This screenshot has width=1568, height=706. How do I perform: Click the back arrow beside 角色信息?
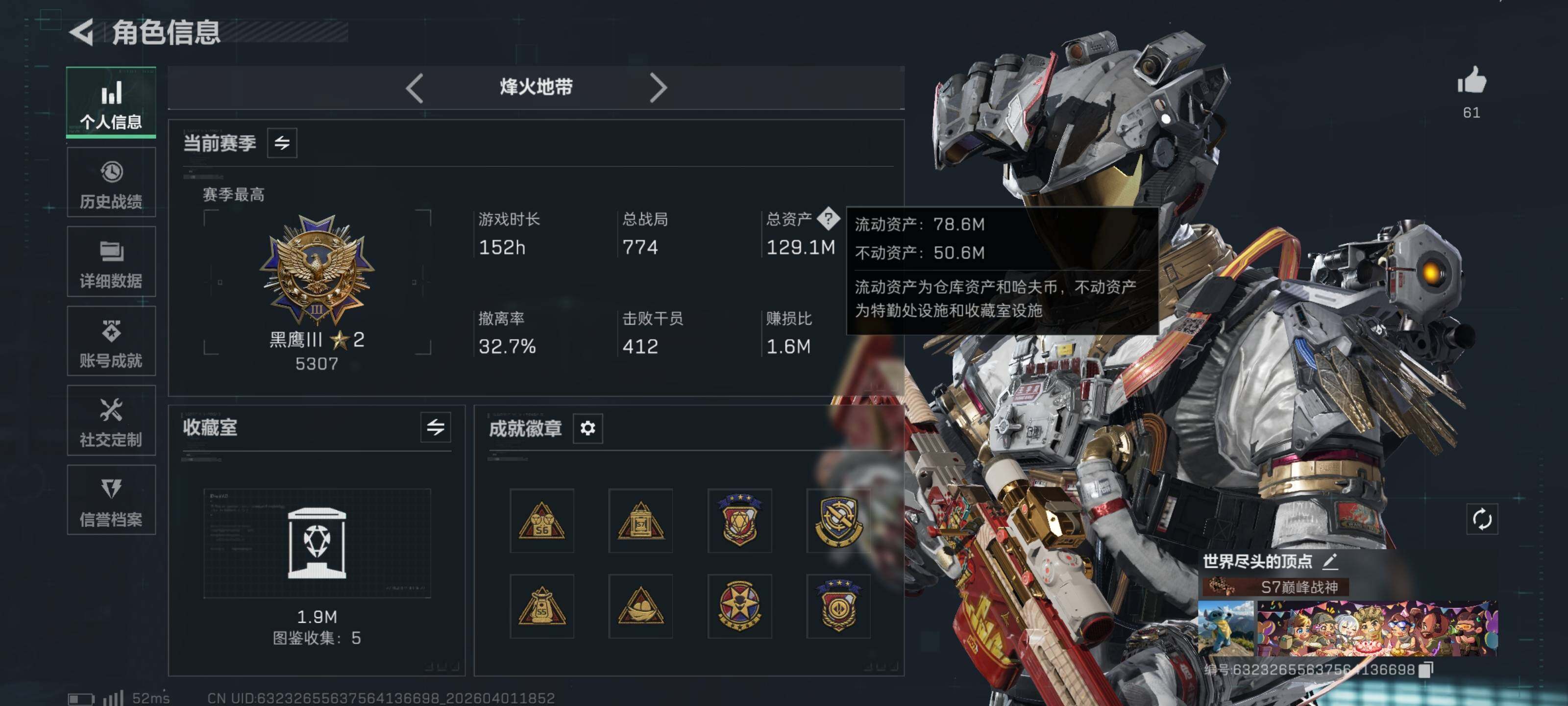tap(81, 32)
